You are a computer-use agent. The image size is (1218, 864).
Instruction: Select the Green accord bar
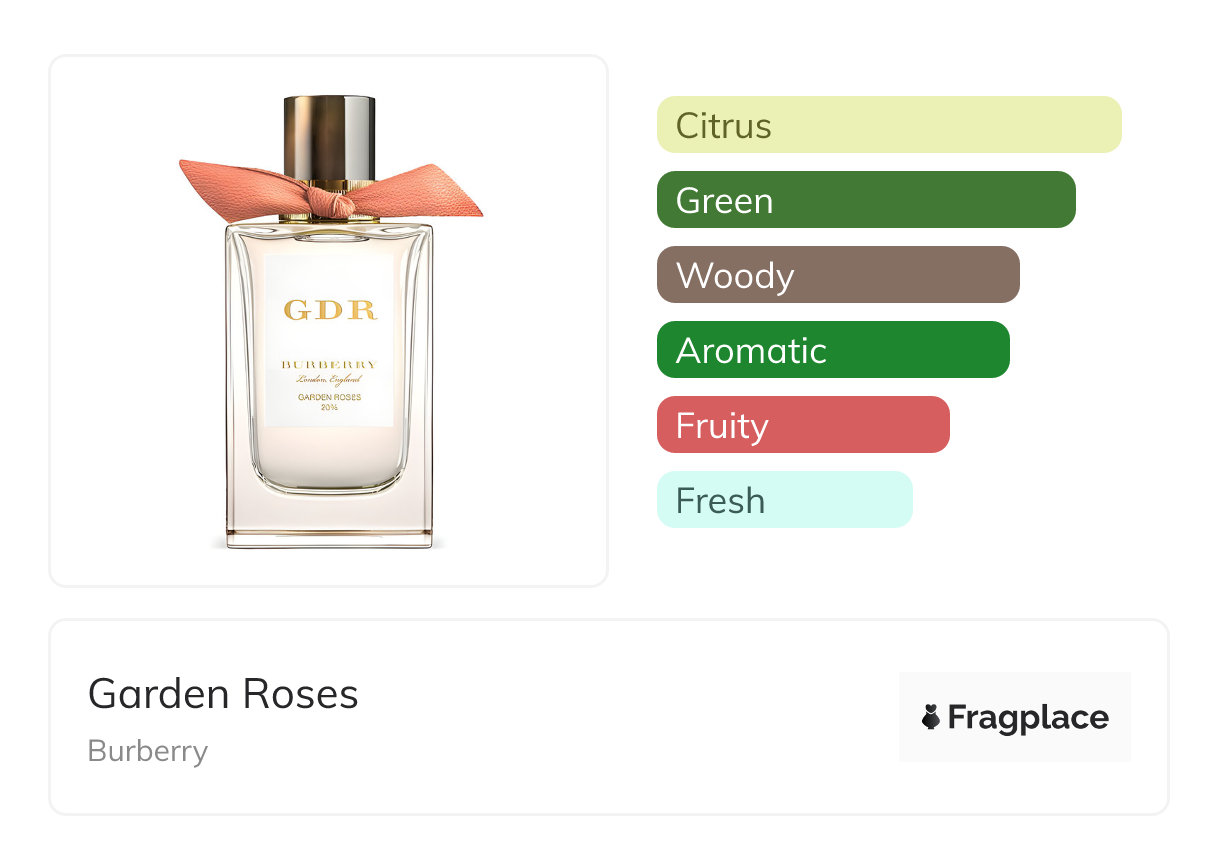coord(866,200)
